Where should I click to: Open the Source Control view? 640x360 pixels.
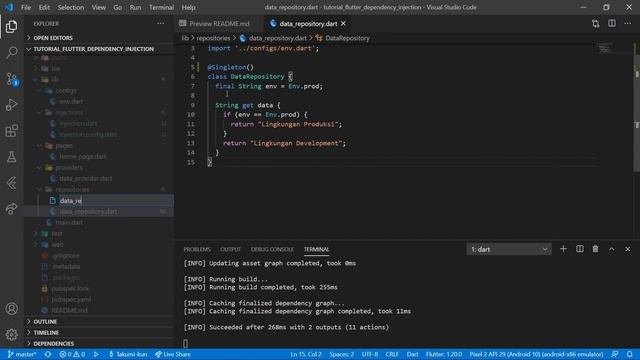pyautogui.click(x=11, y=79)
